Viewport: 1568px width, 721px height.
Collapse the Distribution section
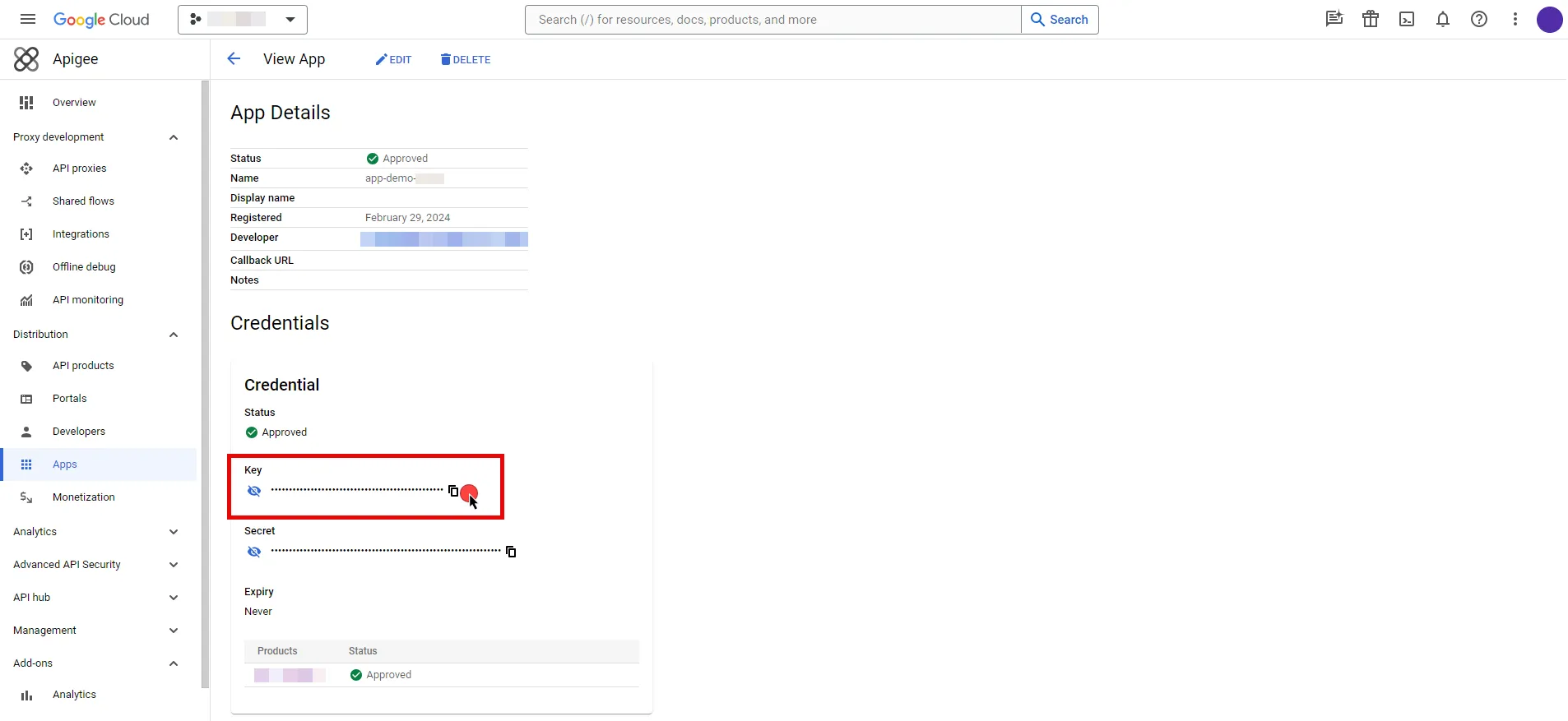tap(174, 335)
